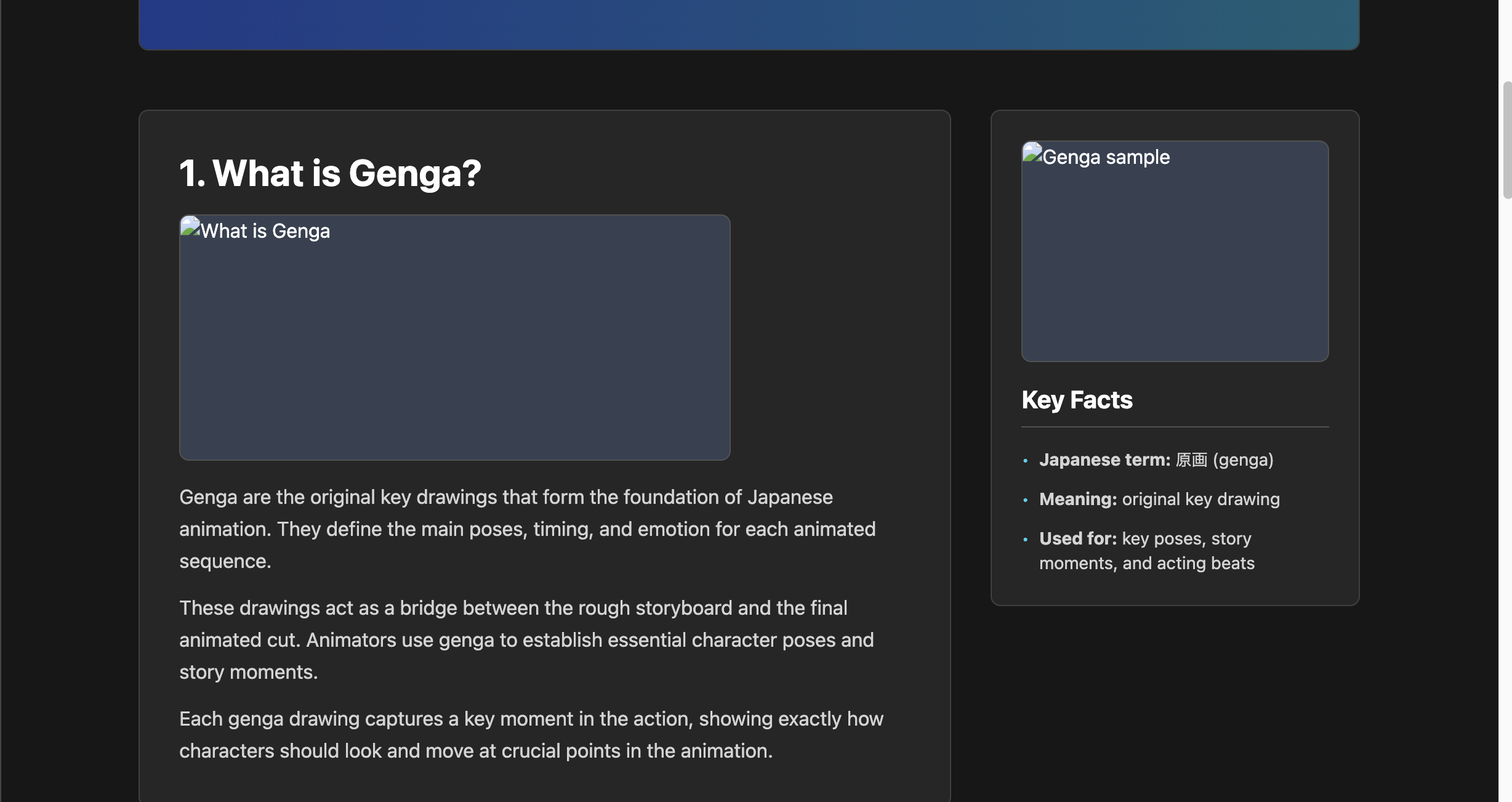Image resolution: width=1512 pixels, height=802 pixels.
Task: Click the Meaning: original key drawing item
Action: click(1159, 499)
